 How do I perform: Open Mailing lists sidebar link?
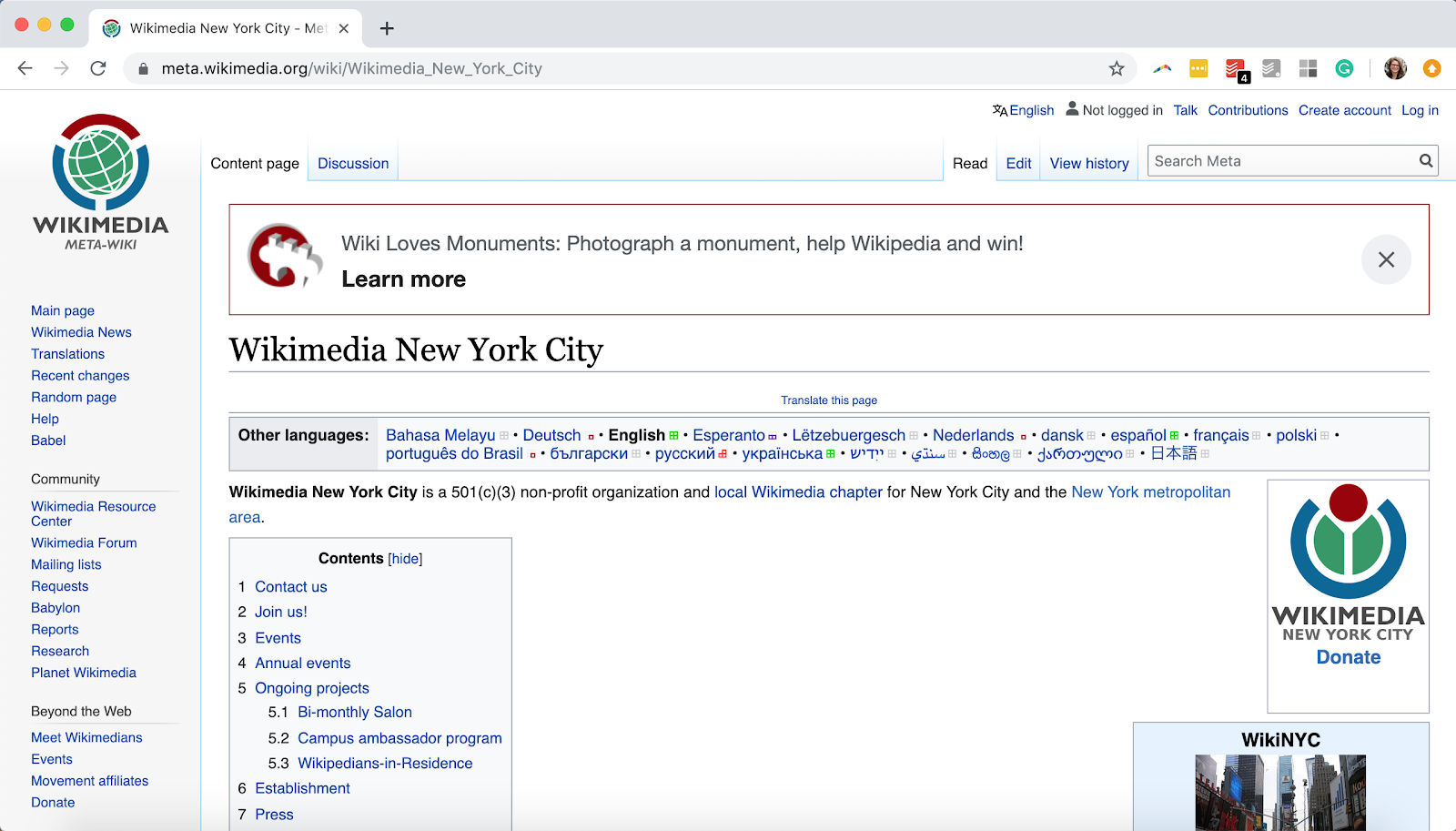[x=66, y=564]
